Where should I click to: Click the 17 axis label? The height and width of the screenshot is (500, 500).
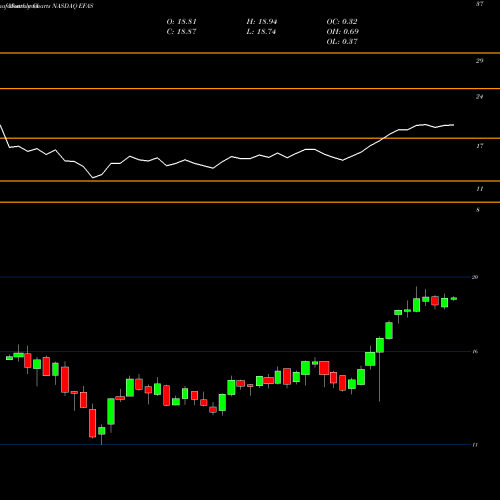pyautogui.click(x=479, y=146)
